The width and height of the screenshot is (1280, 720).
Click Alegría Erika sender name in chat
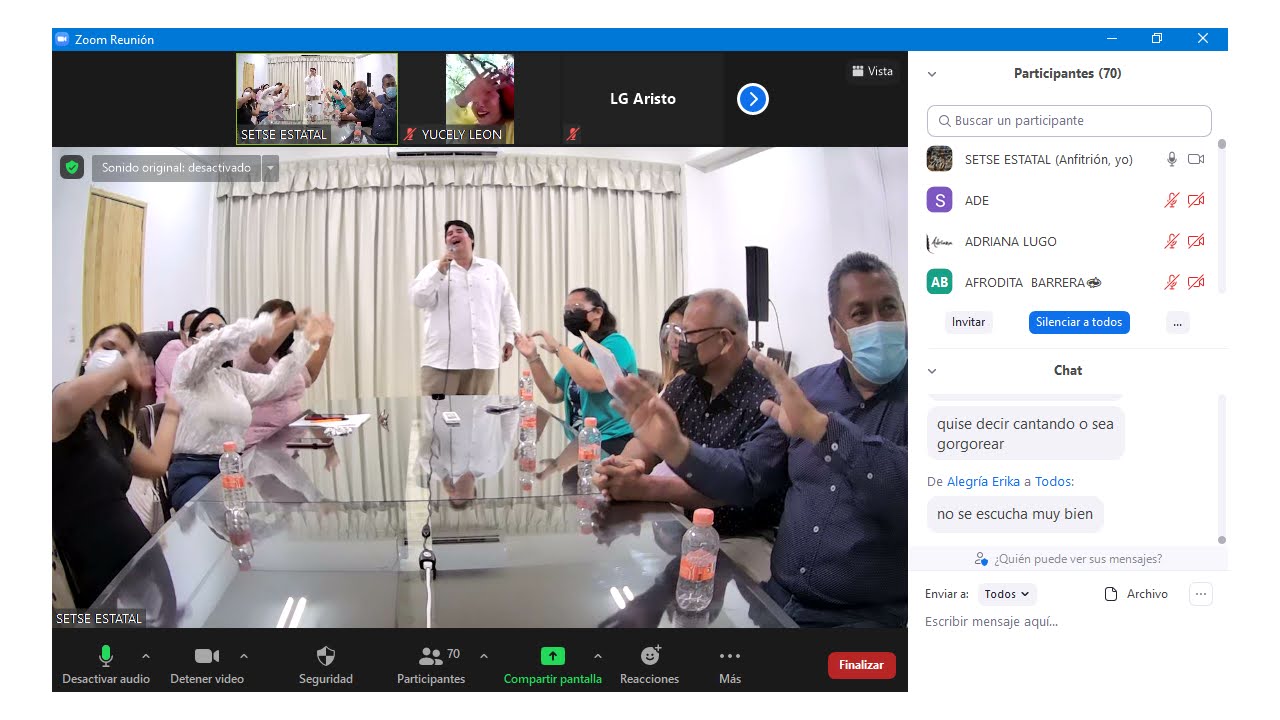(983, 481)
